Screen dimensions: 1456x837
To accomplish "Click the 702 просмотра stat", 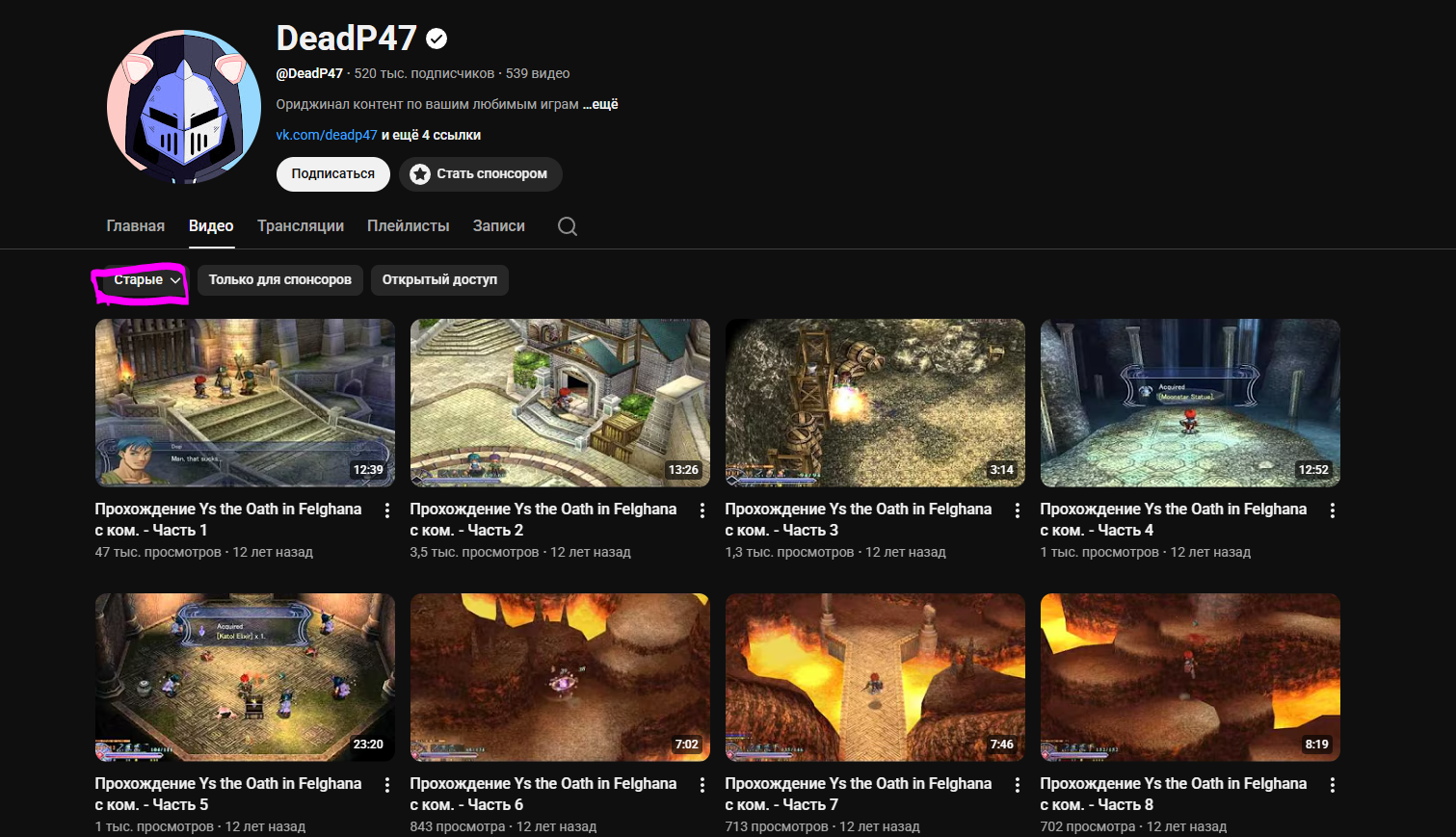I will click(1088, 827).
